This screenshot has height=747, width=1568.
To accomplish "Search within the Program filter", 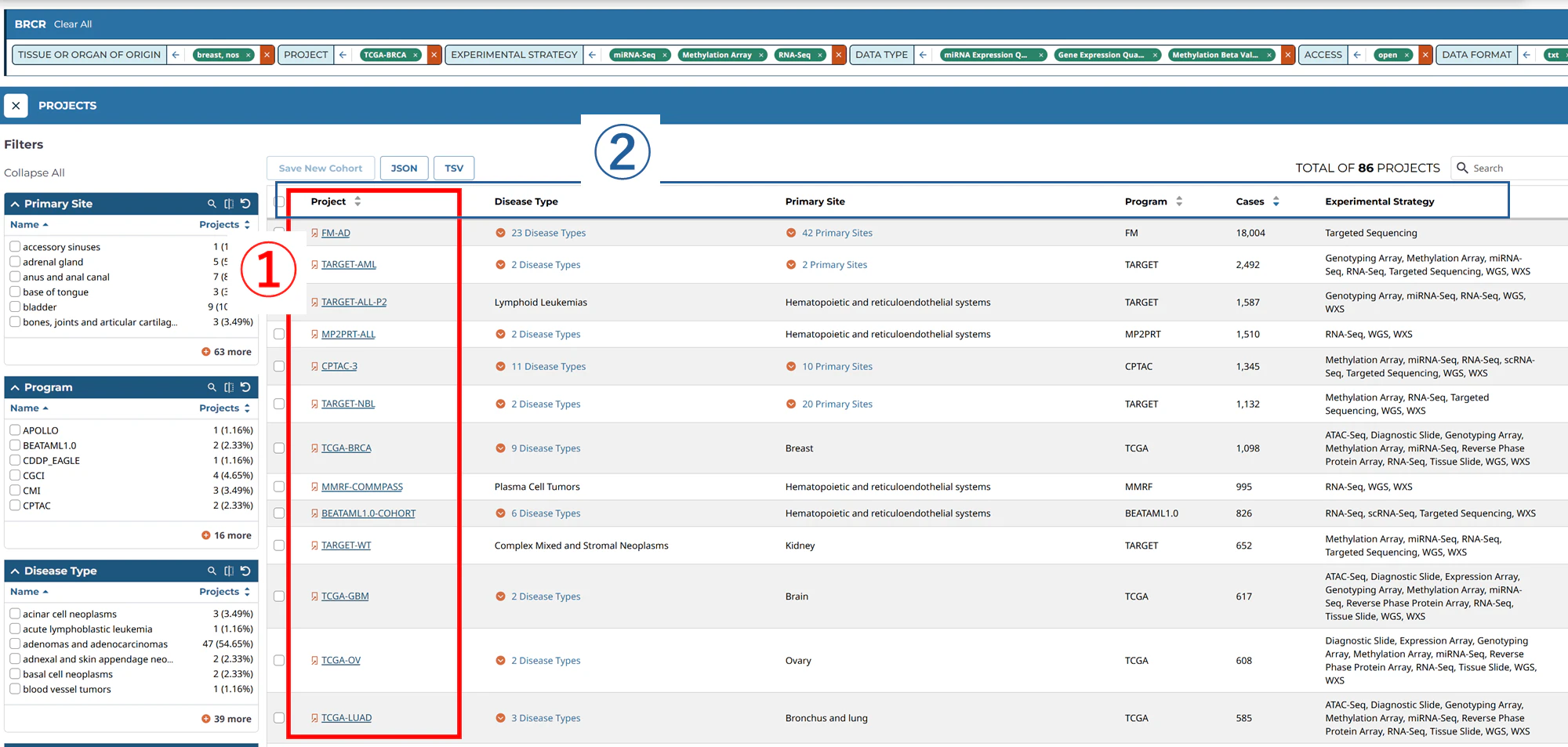I will tap(212, 387).
